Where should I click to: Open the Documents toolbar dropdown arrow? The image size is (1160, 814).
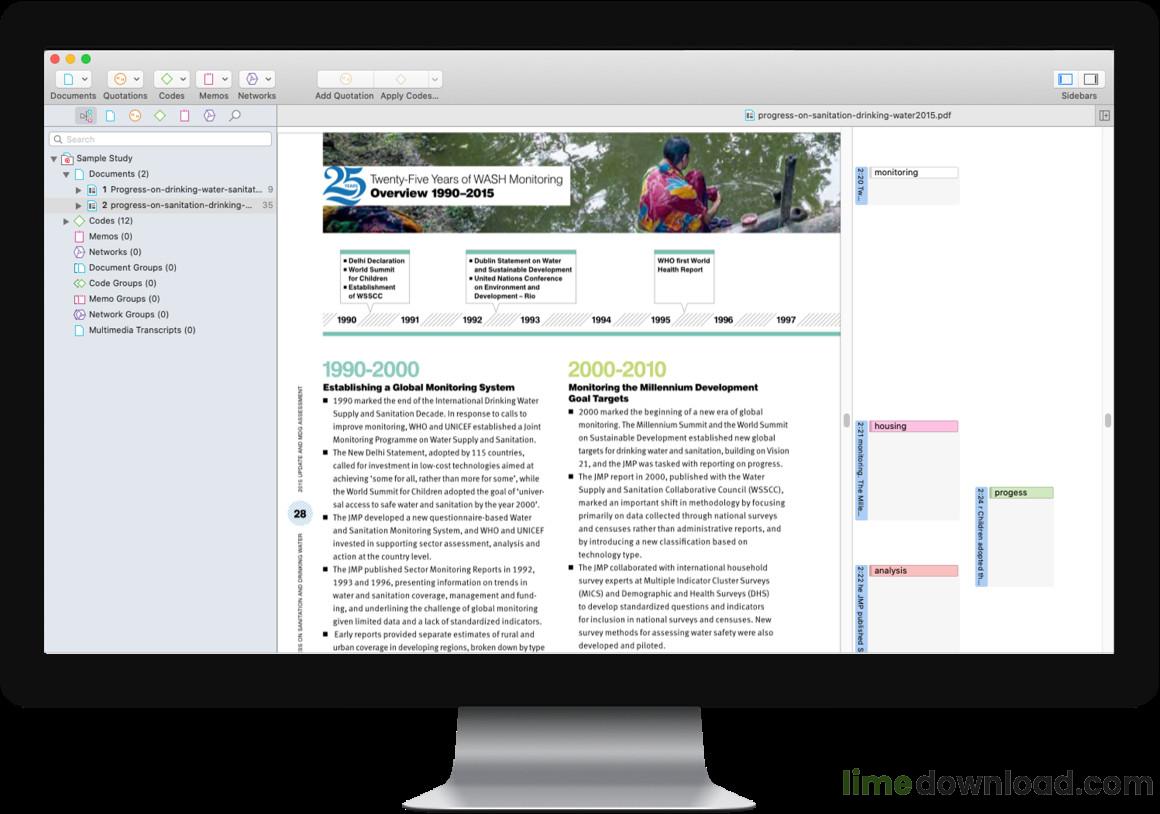[x=84, y=79]
